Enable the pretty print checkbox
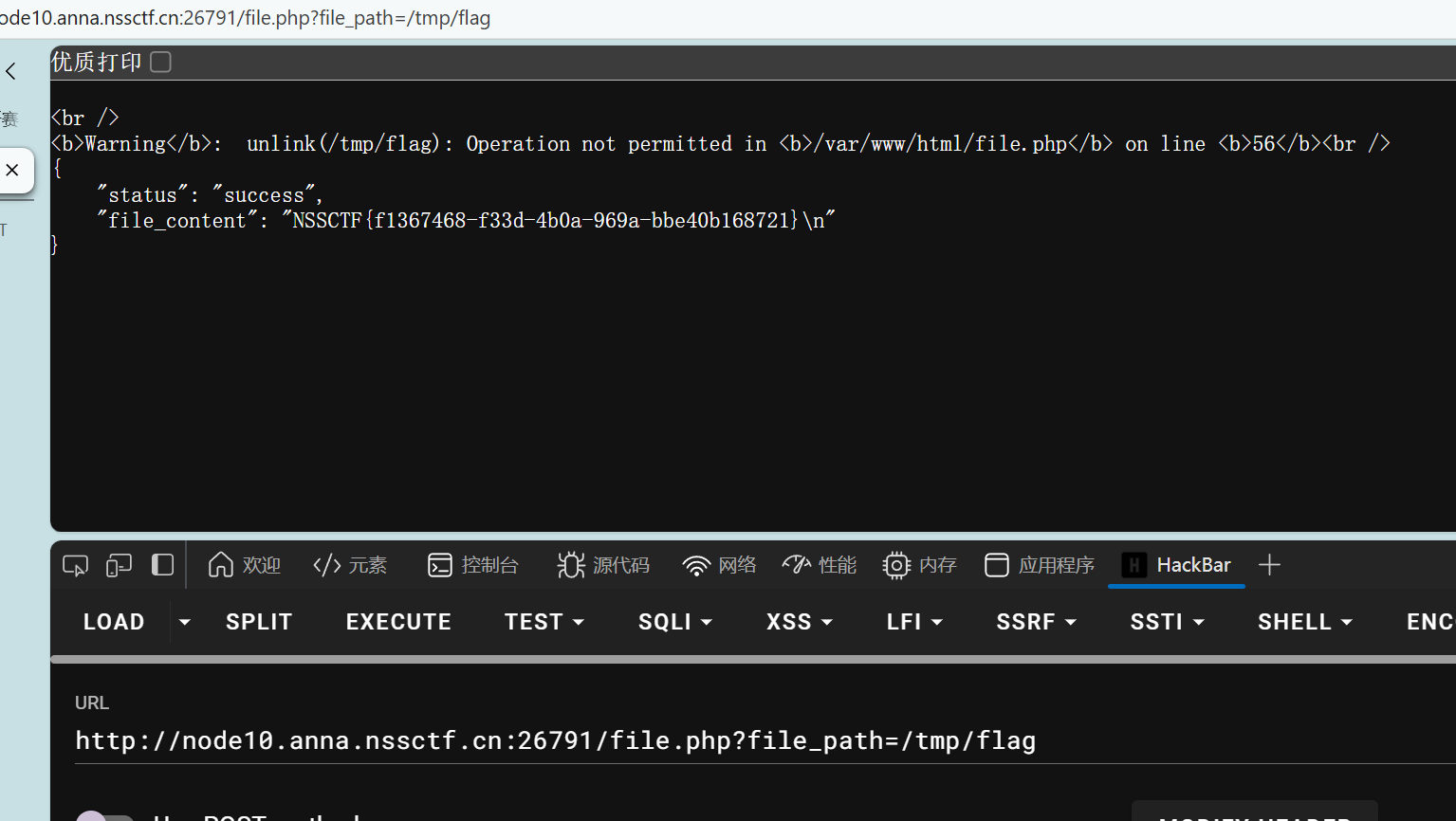The height and width of the screenshot is (821, 1456). coord(161,63)
